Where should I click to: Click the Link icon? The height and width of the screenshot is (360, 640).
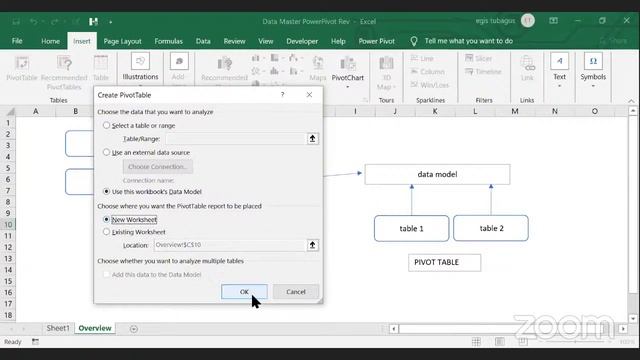tap(527, 68)
